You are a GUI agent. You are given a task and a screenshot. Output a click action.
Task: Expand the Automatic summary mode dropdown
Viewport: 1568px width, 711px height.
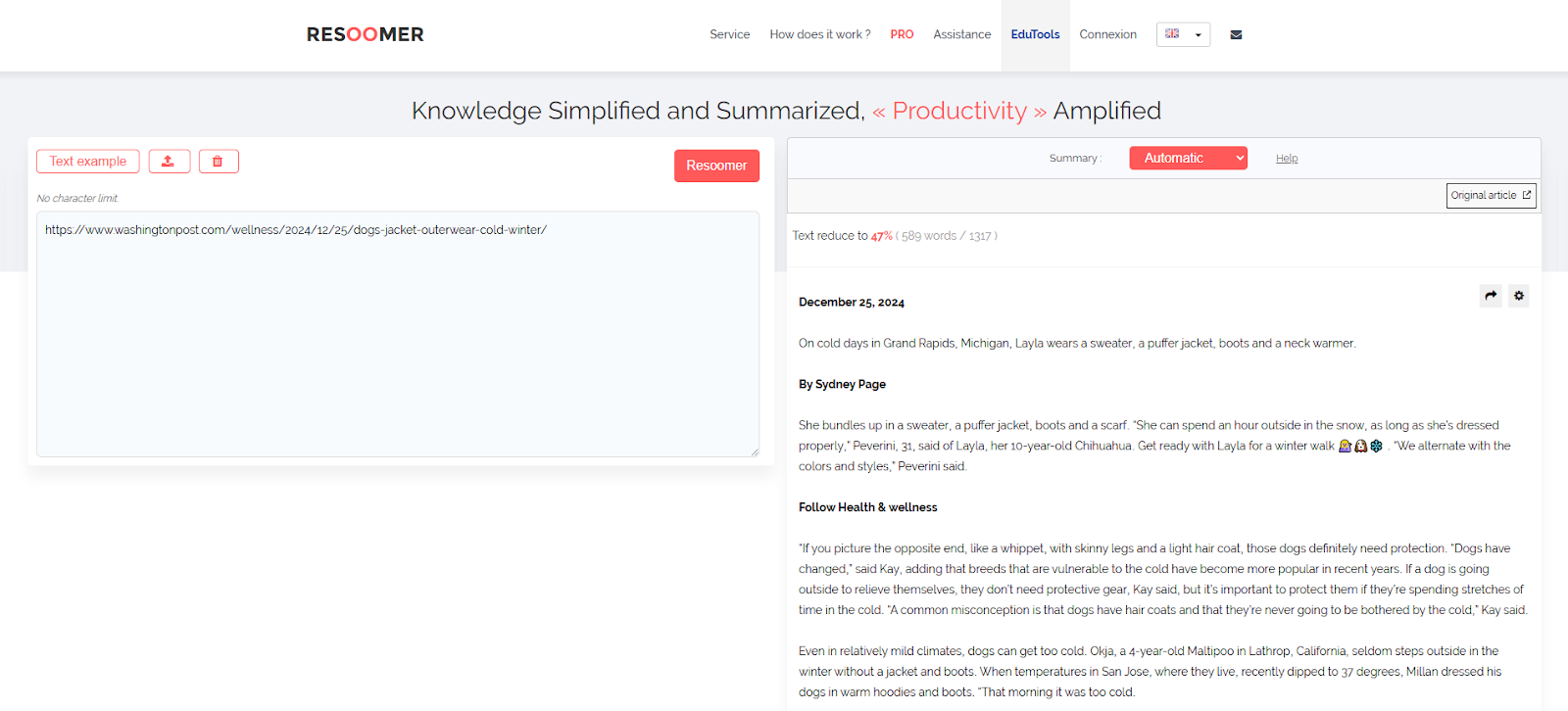coord(1188,158)
